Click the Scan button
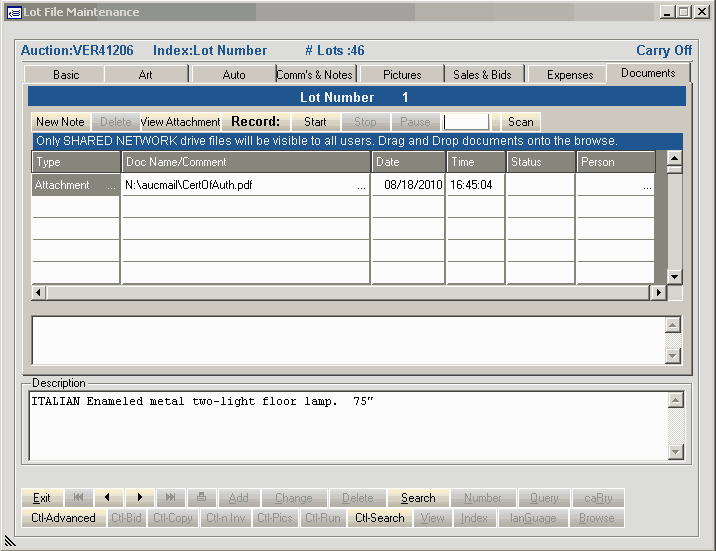Image resolution: width=716 pixels, height=551 pixels. [x=520, y=122]
